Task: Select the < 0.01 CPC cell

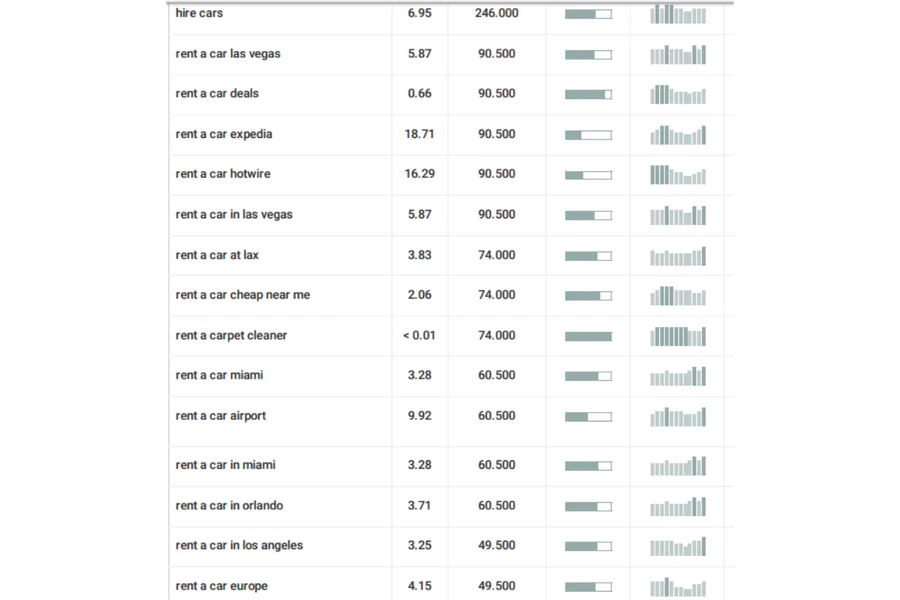Action: click(420, 336)
